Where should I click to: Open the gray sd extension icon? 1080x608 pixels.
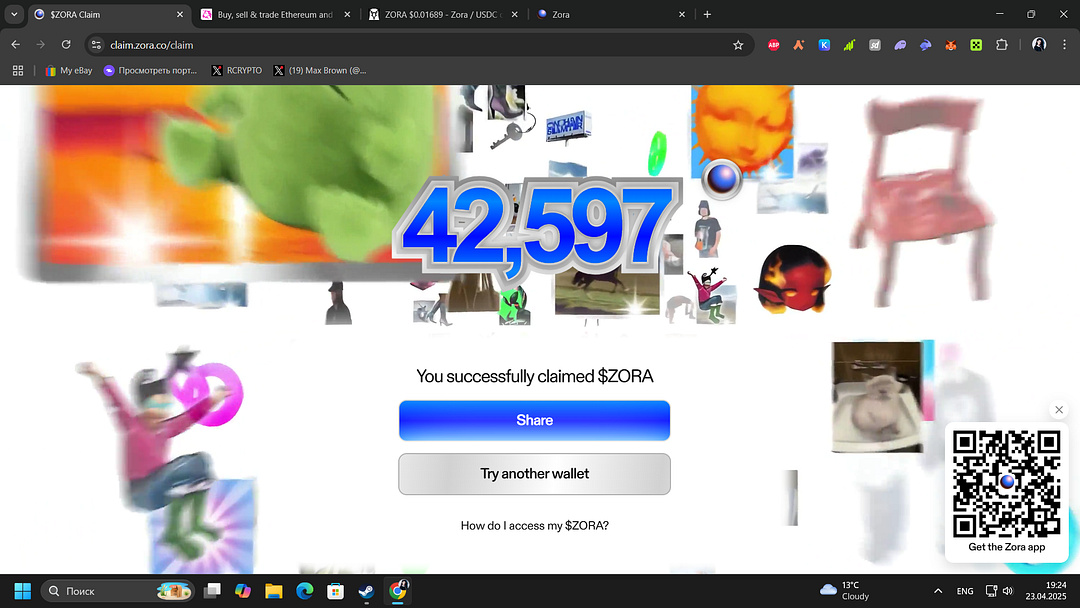(x=875, y=45)
